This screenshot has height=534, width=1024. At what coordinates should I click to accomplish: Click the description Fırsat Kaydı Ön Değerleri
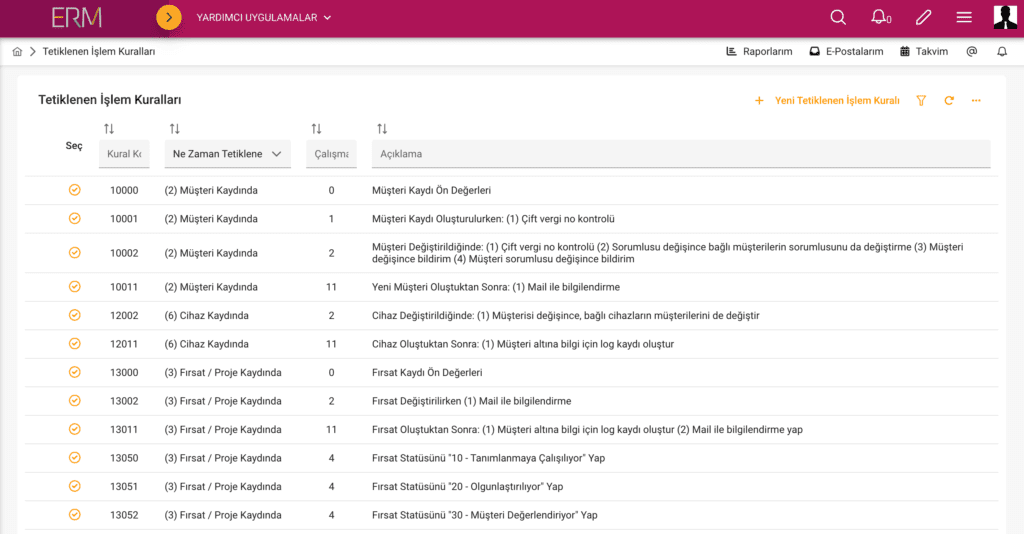click(427, 373)
